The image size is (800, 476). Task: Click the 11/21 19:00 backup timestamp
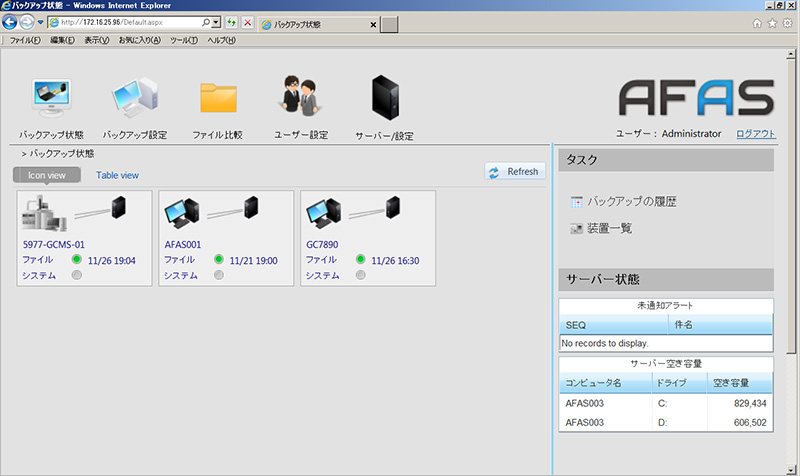click(x=254, y=261)
